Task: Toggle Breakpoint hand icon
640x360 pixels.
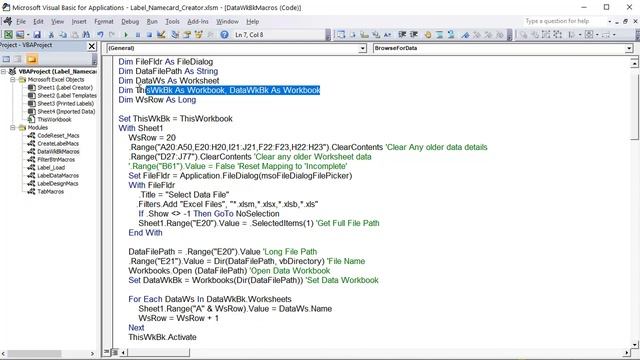Action: tap(428, 35)
